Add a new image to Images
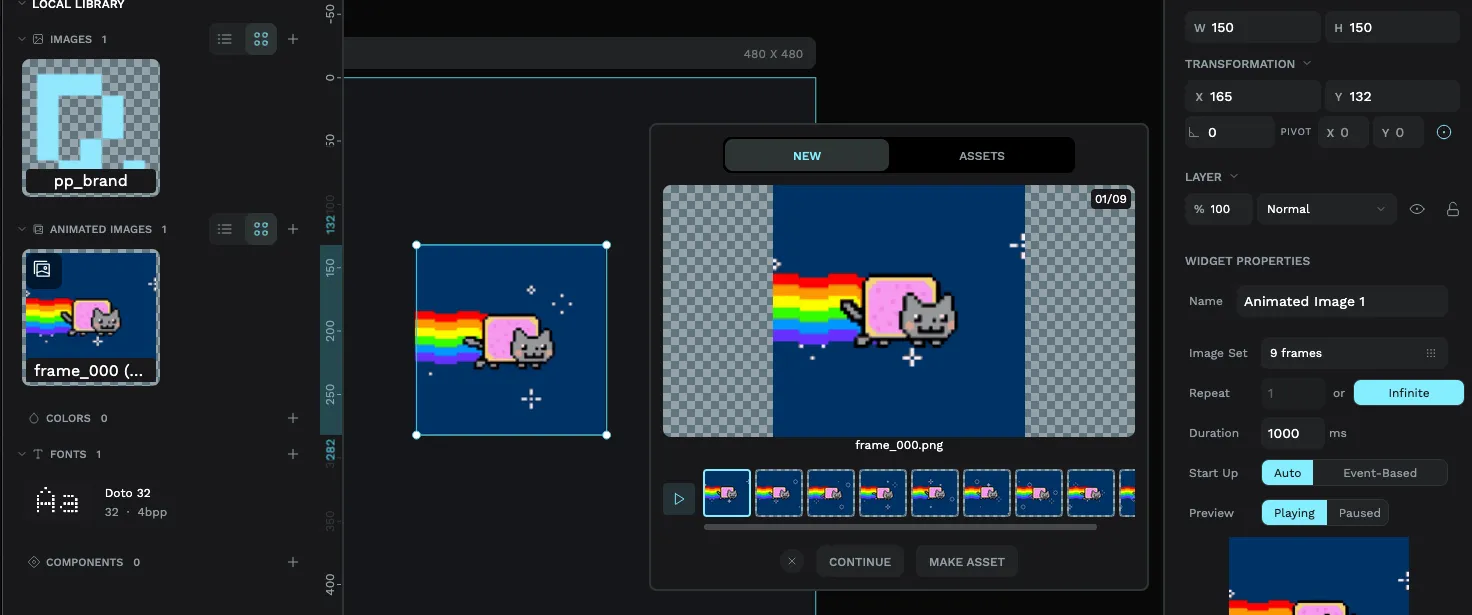This screenshot has width=1472, height=615. coord(293,39)
